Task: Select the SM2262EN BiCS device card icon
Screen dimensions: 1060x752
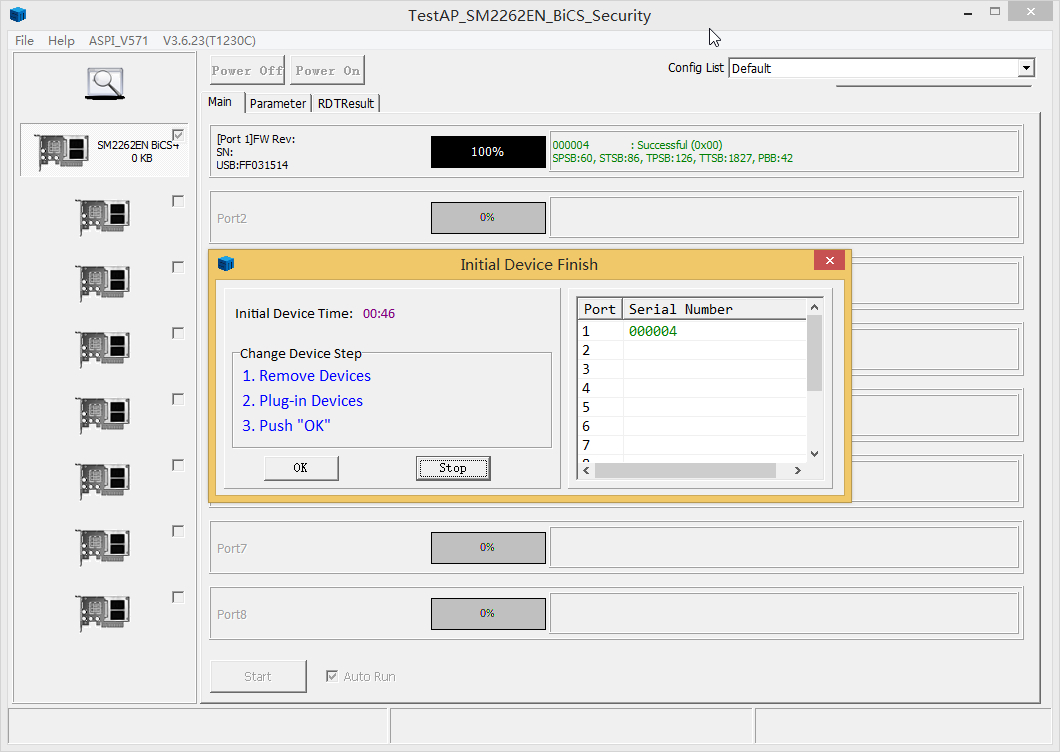Action: (62, 151)
